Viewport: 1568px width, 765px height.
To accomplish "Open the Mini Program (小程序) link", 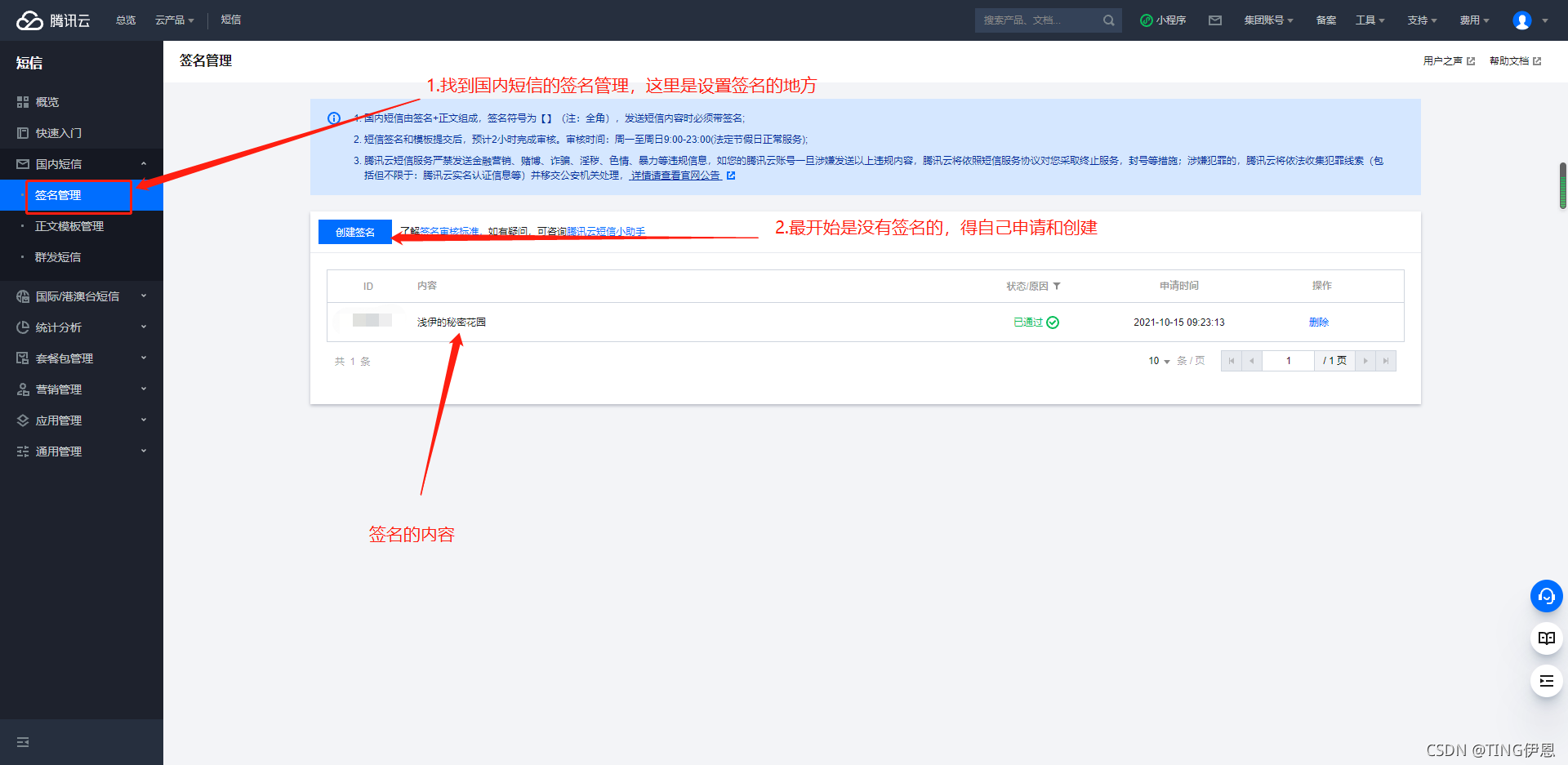I will point(1163,20).
